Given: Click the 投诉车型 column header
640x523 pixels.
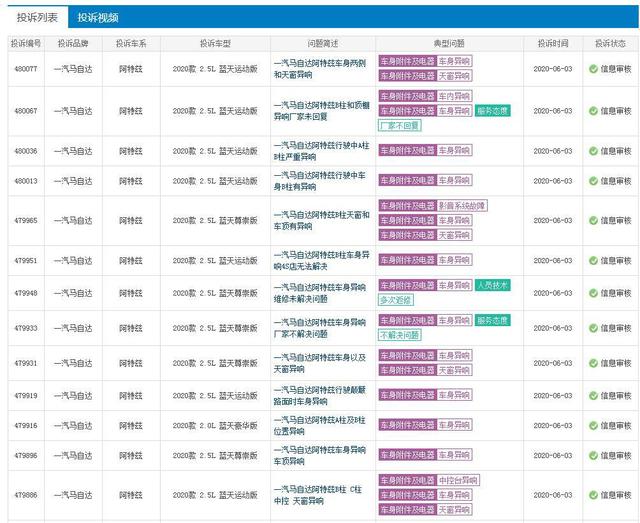Looking at the screenshot, I should click(215, 44).
